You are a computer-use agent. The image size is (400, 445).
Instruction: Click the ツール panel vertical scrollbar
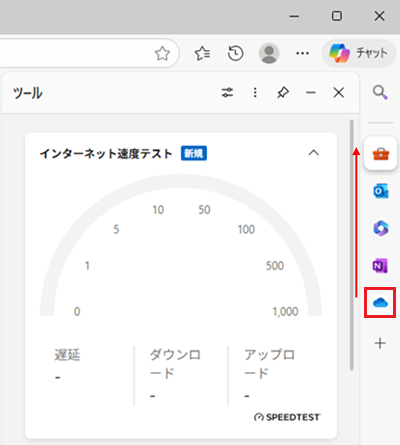click(351, 245)
